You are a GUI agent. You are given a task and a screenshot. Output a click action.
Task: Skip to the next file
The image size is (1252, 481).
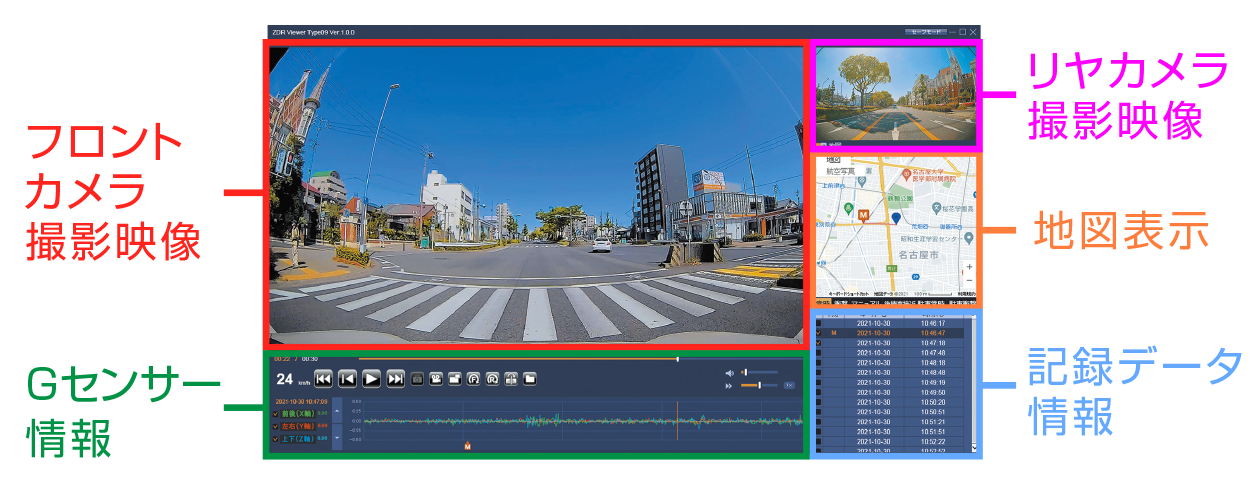(x=396, y=379)
